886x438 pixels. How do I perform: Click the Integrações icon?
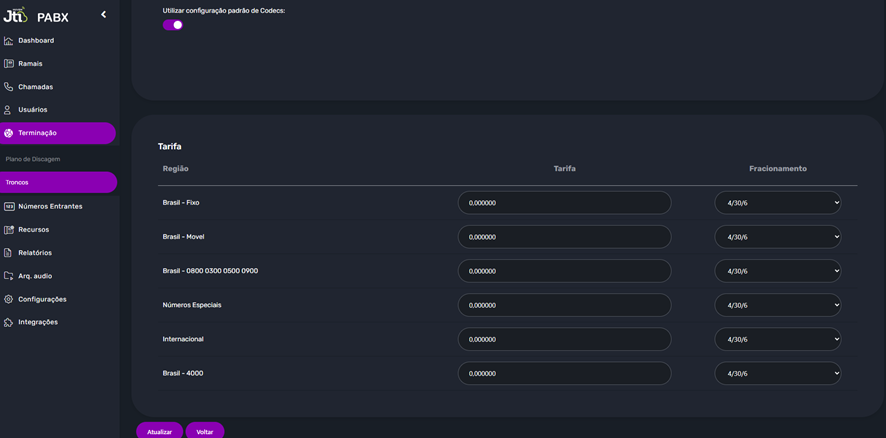(9, 322)
